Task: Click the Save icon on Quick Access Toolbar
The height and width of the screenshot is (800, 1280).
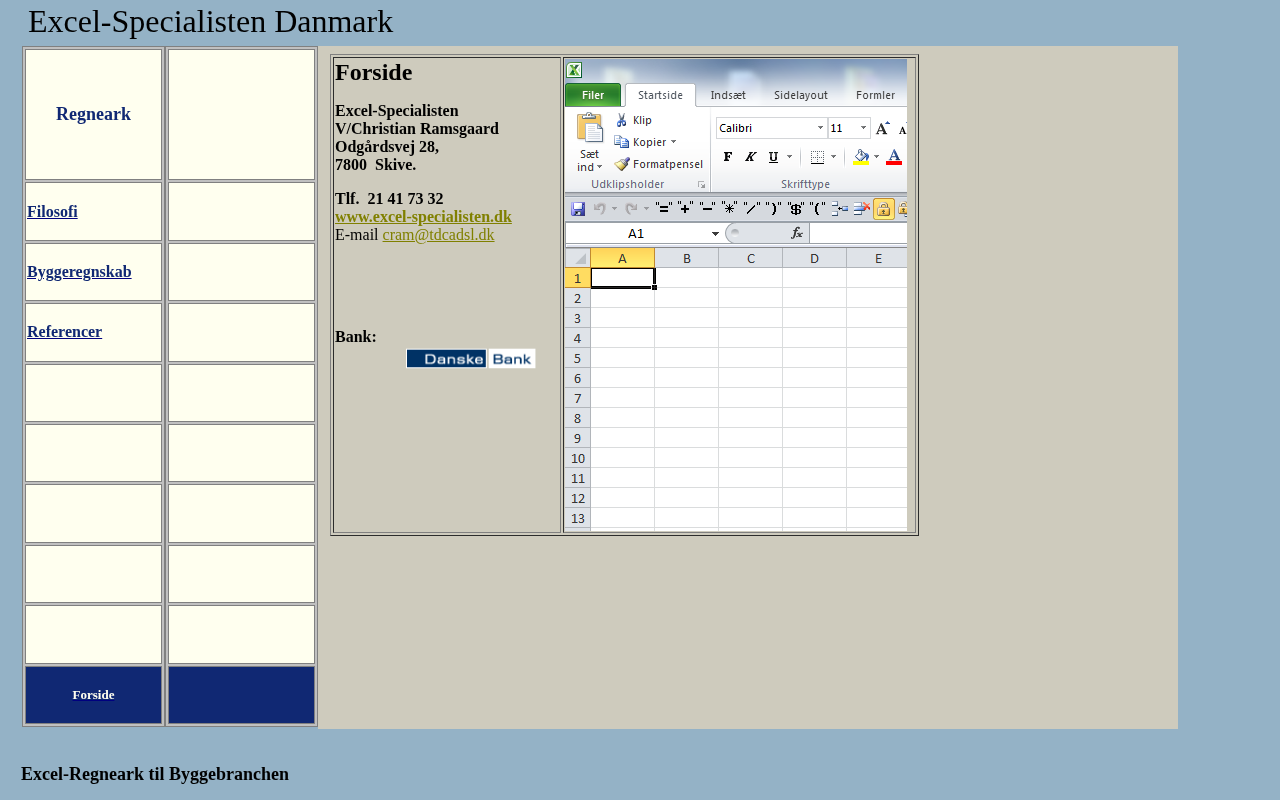Action: [x=578, y=208]
